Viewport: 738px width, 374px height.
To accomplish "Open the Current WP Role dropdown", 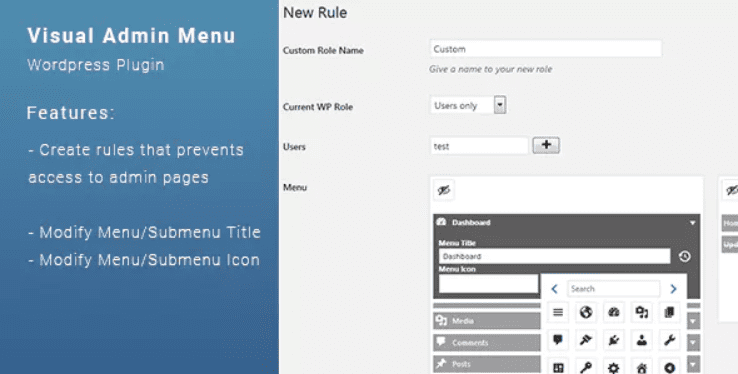I will [500, 105].
